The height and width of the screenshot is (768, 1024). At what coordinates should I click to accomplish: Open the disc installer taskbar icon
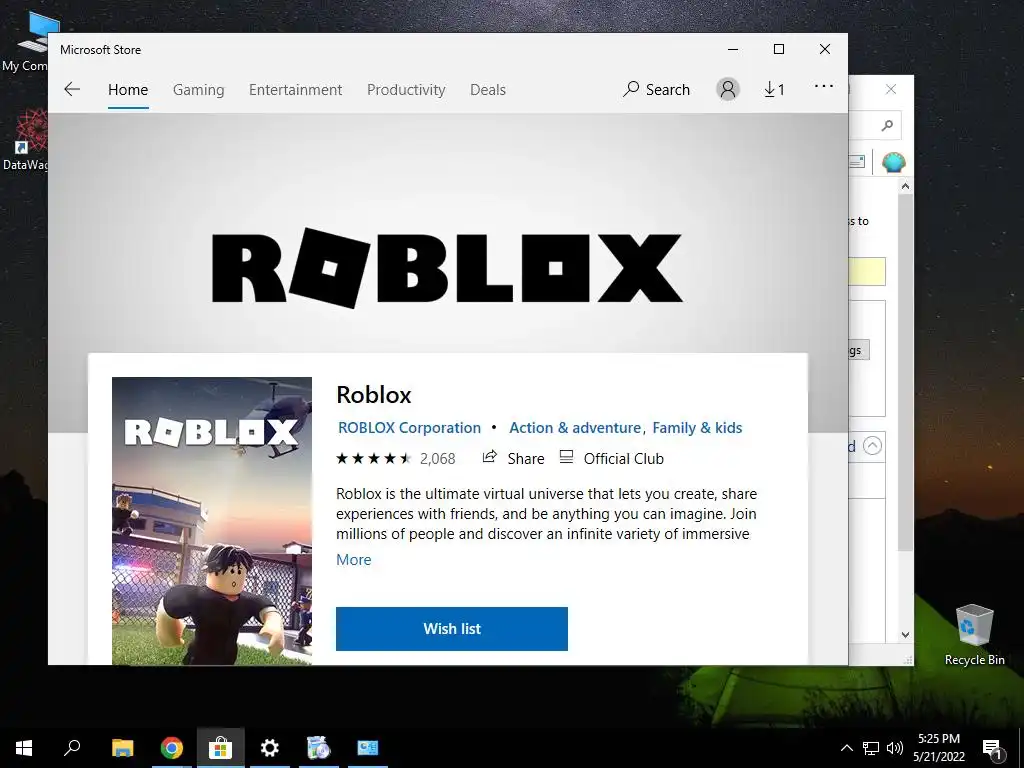[x=319, y=748]
